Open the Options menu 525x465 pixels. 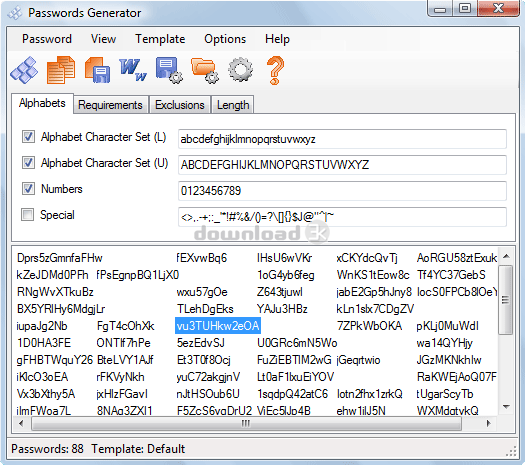[225, 39]
